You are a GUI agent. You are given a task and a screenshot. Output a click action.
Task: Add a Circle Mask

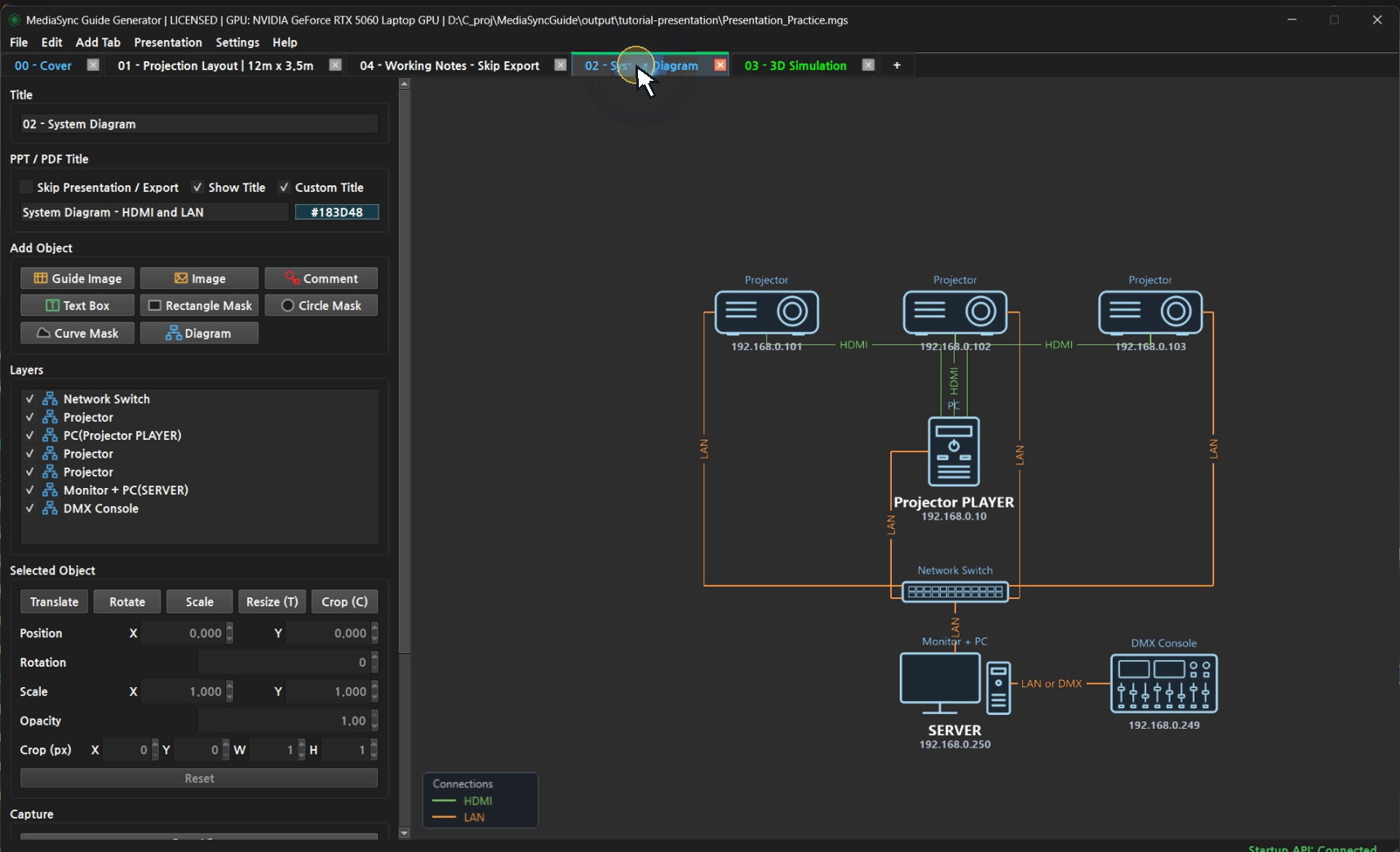click(321, 305)
